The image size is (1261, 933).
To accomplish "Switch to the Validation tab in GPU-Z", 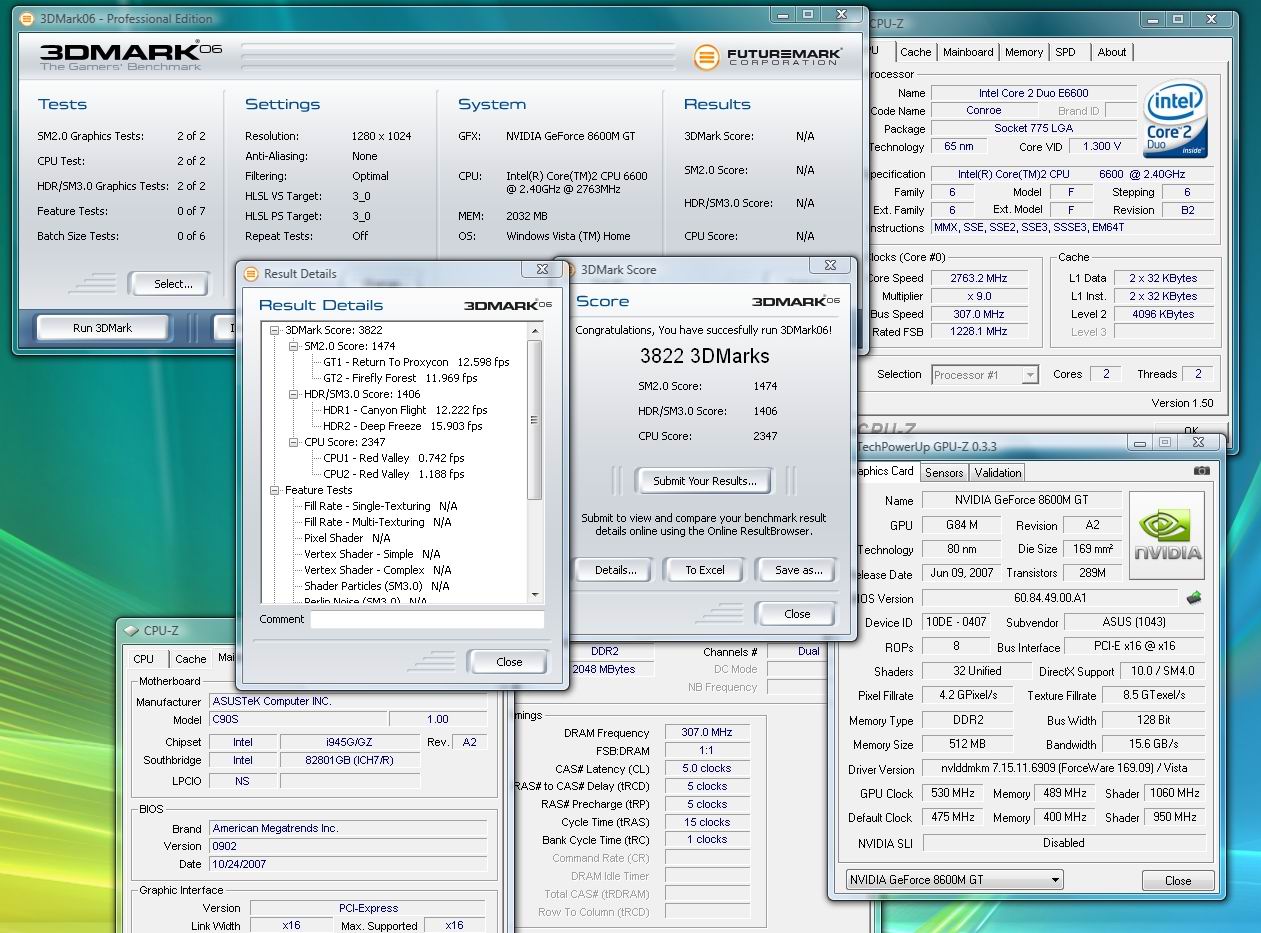I will [998, 473].
